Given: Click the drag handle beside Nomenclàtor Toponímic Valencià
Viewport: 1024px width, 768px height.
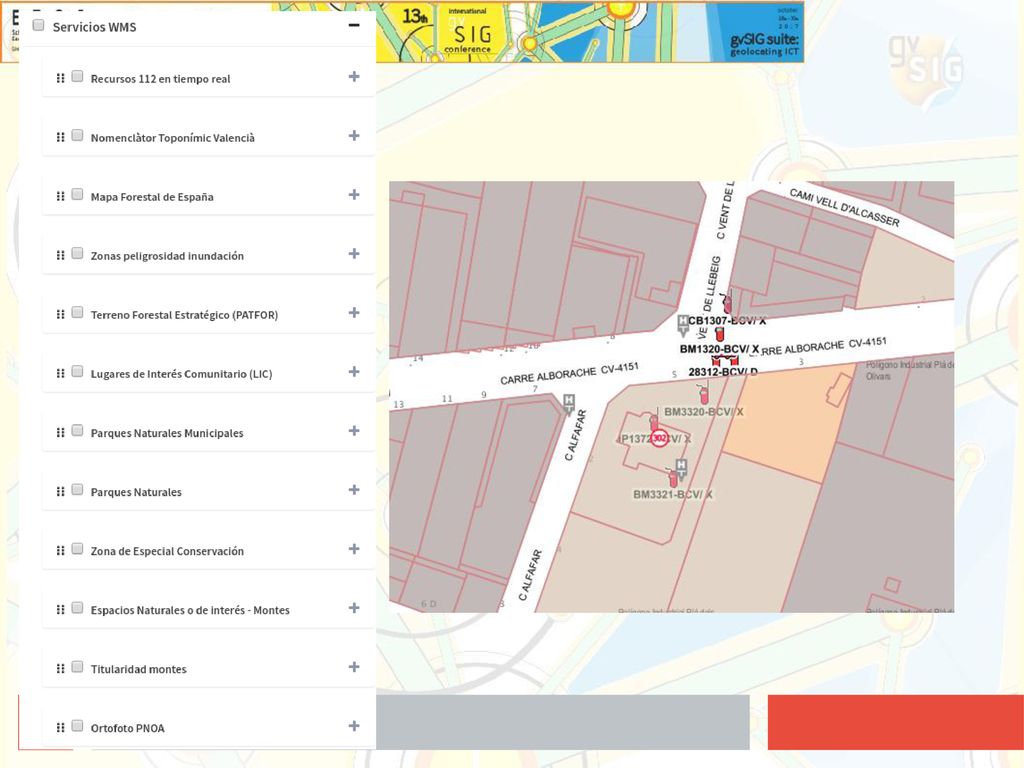Looking at the screenshot, I should tap(60, 137).
